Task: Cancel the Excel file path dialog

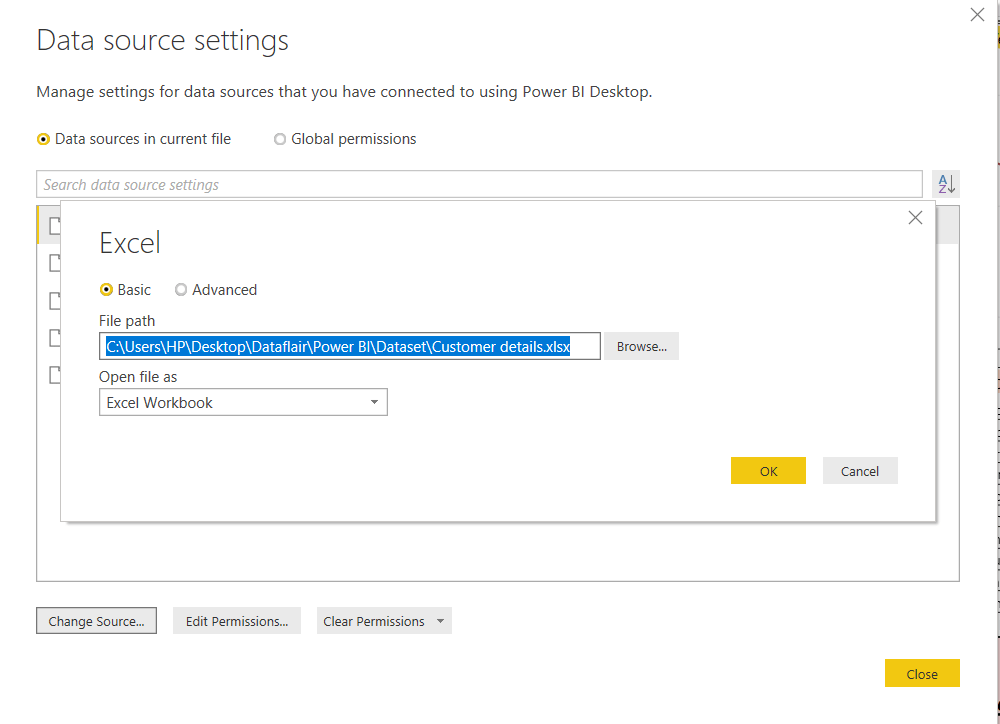Action: tap(860, 470)
